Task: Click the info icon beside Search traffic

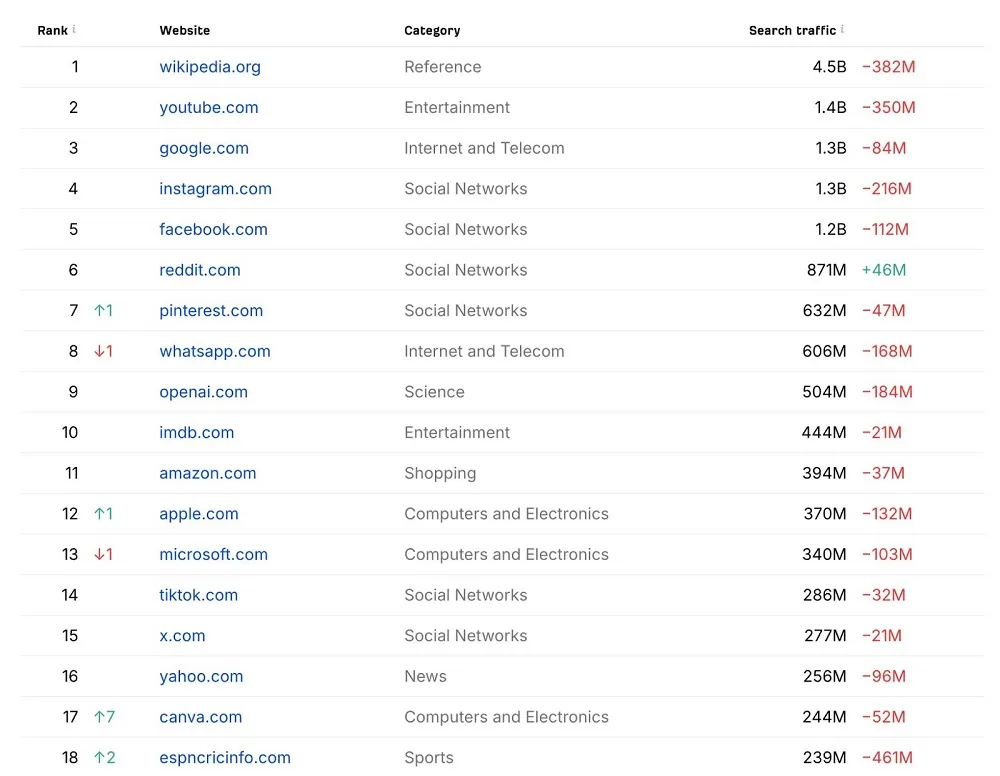Action: (x=842, y=29)
